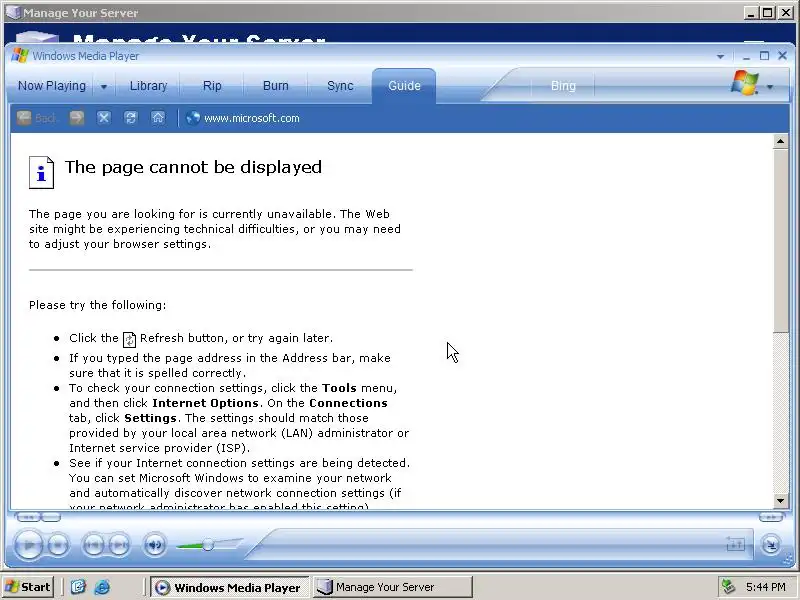Toggle the shuffle/repeat icon near seek bar
The image size is (800, 600).
(735, 545)
